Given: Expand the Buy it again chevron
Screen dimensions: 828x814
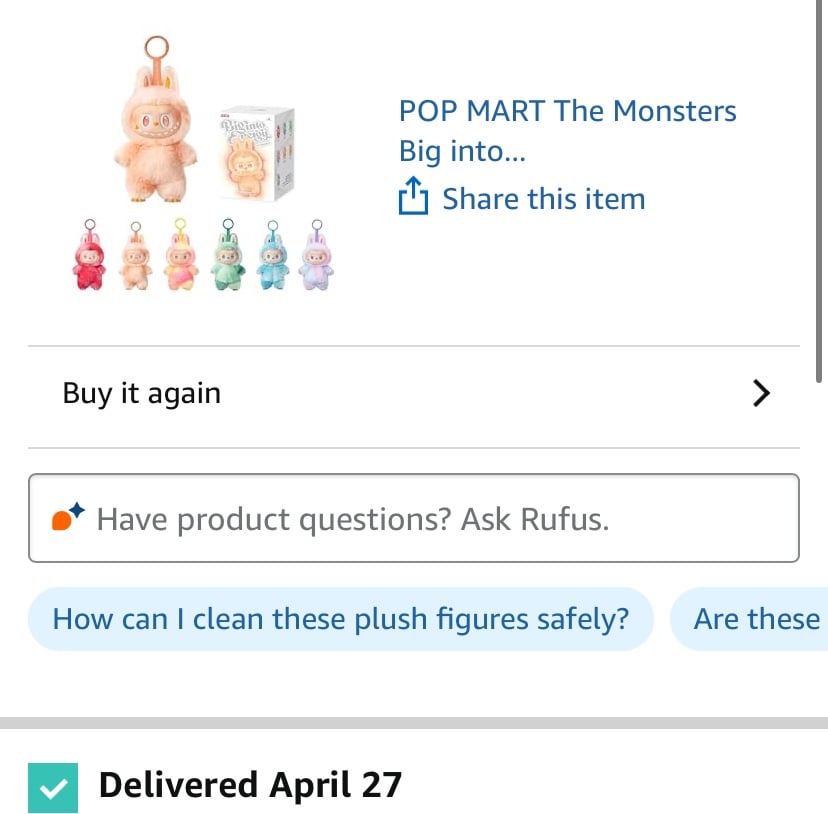Looking at the screenshot, I should click(761, 393).
